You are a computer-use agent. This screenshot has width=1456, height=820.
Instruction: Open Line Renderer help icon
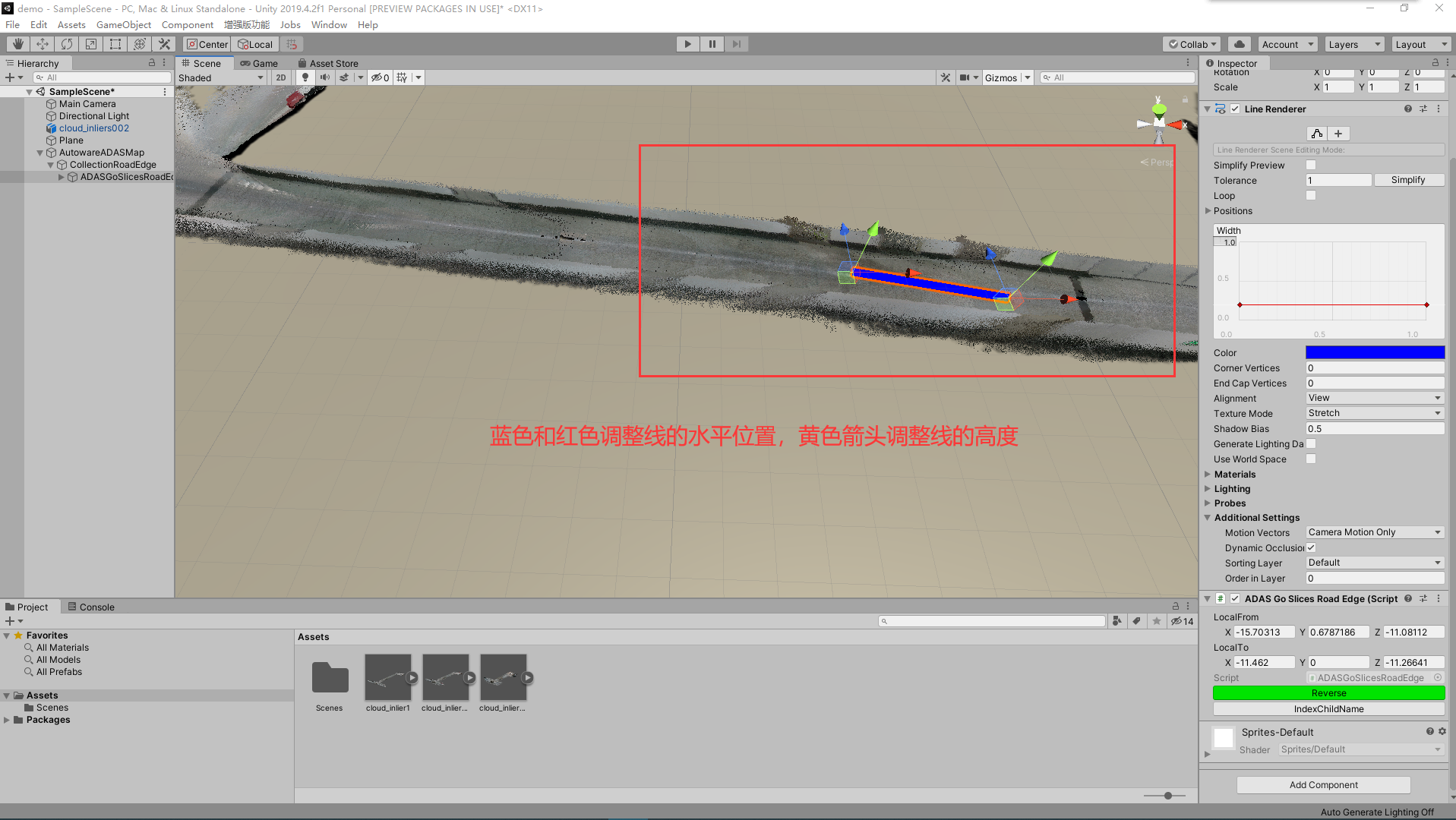point(1407,109)
